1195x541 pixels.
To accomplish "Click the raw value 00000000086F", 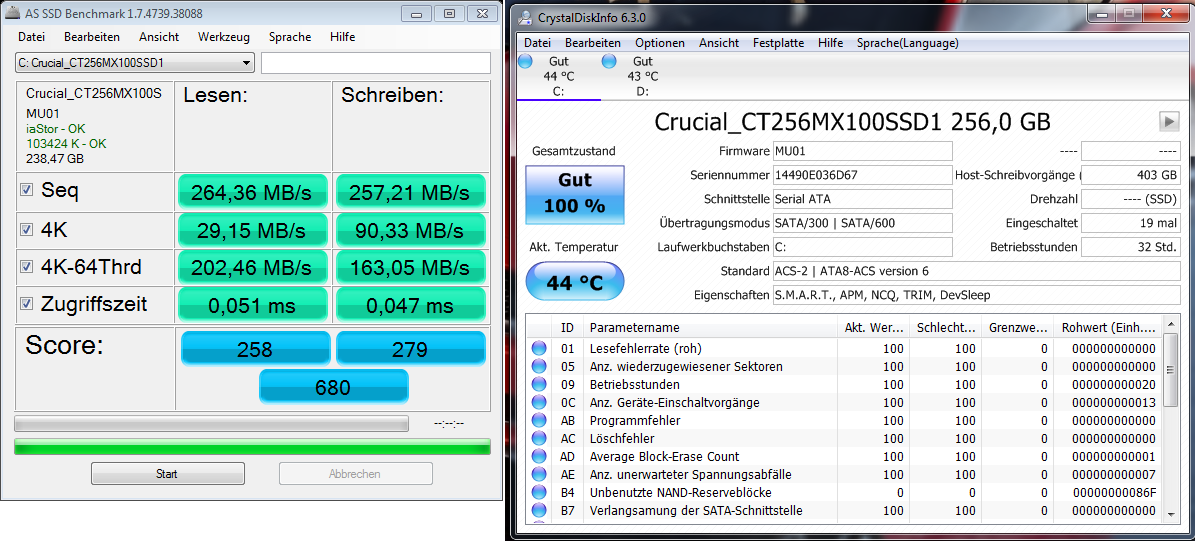I will tap(1114, 492).
